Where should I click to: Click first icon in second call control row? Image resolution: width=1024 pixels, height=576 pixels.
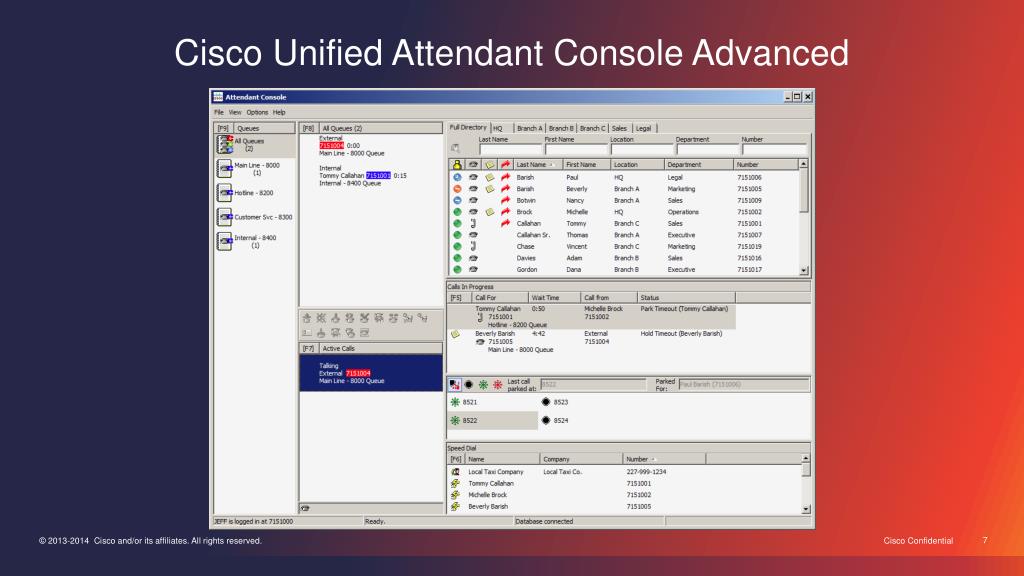(x=307, y=333)
